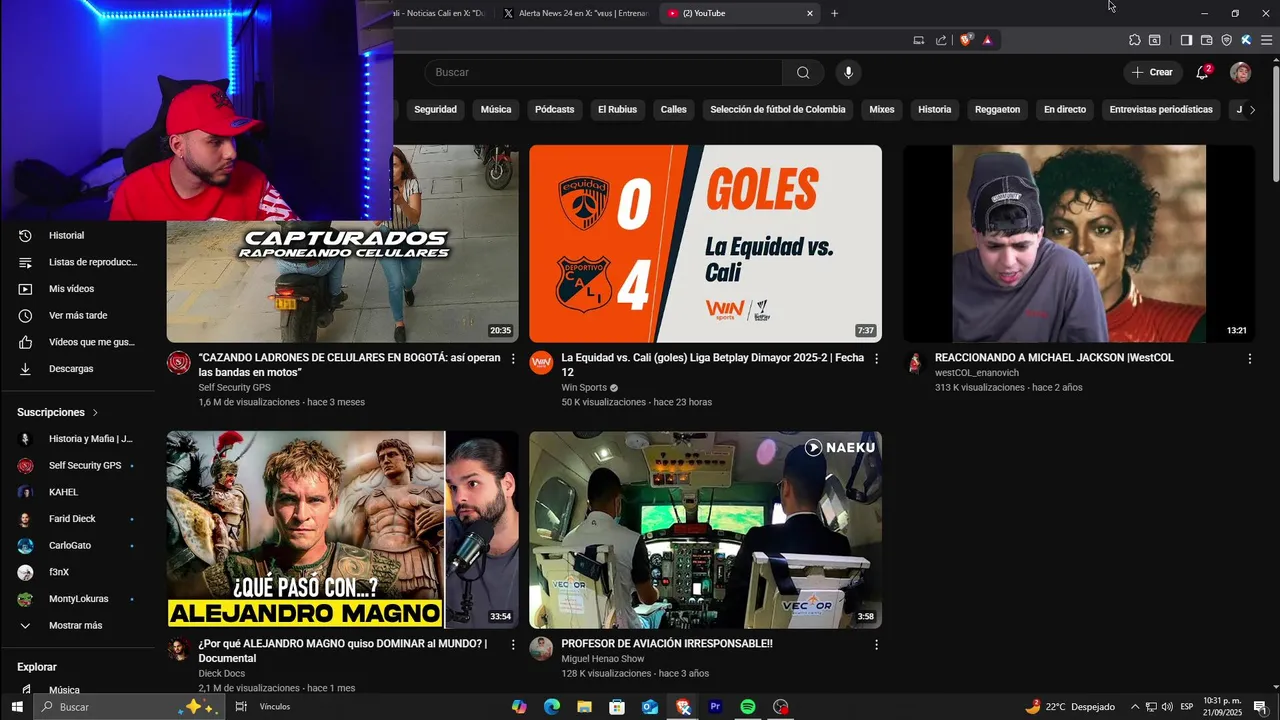This screenshot has width=1280, height=720.
Task: Click the Windows Start button
Action: point(17,707)
